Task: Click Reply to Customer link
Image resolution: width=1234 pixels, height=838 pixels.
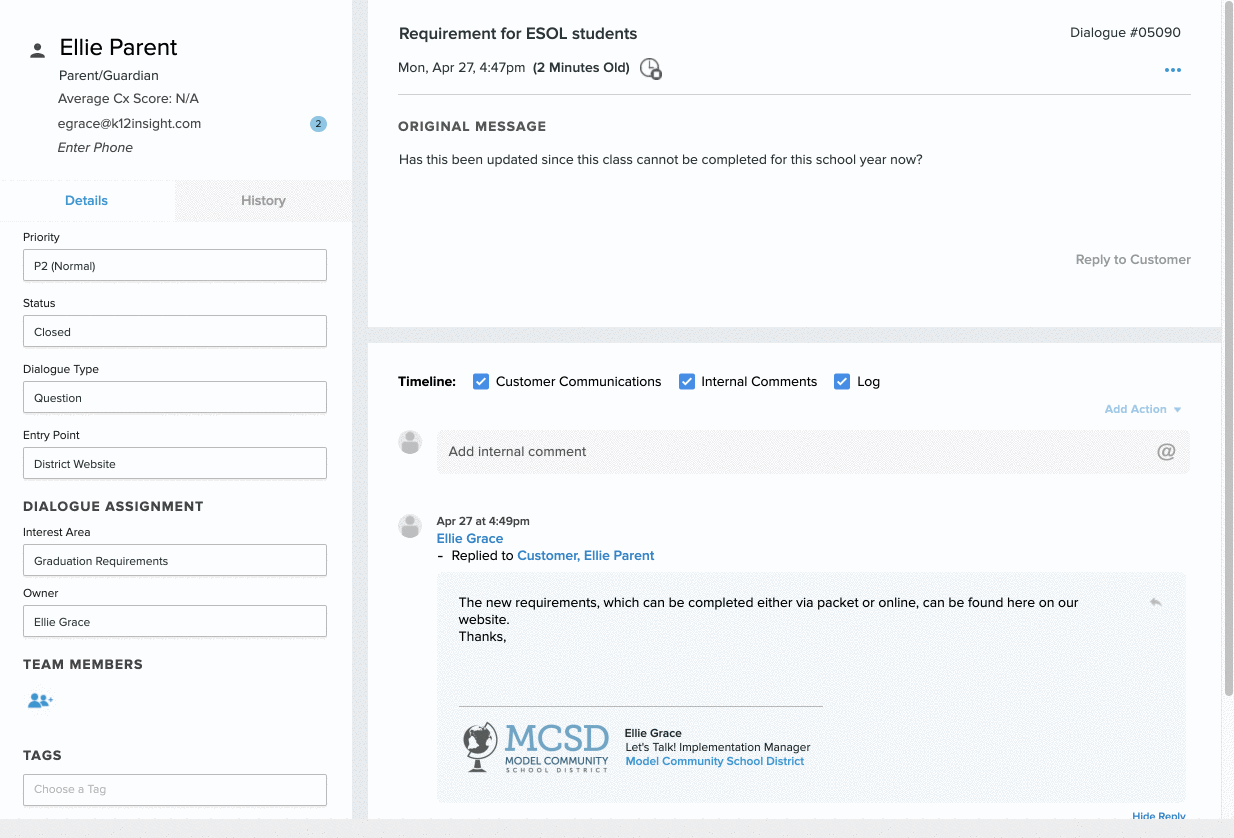Action: pyautogui.click(x=1132, y=260)
